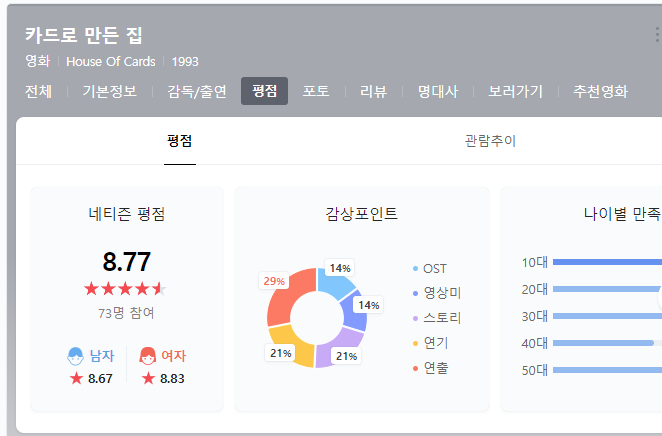Screen dimensions: 662x436
Task: Click the 스토리 legend dot
Action: point(415,319)
